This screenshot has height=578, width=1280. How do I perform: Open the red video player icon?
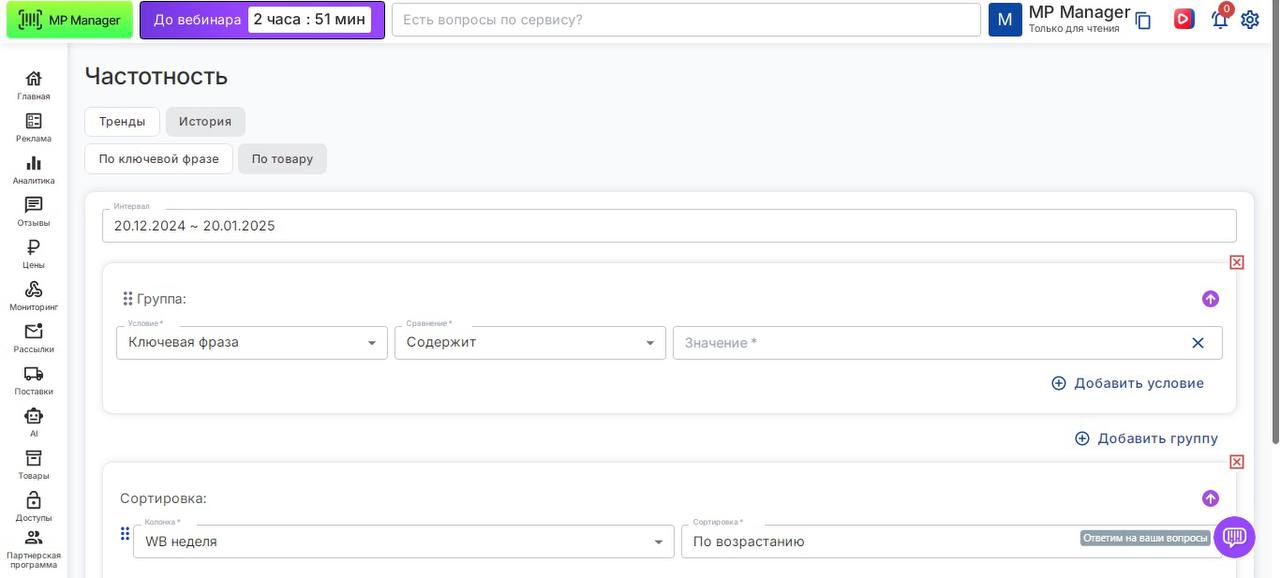[1184, 19]
